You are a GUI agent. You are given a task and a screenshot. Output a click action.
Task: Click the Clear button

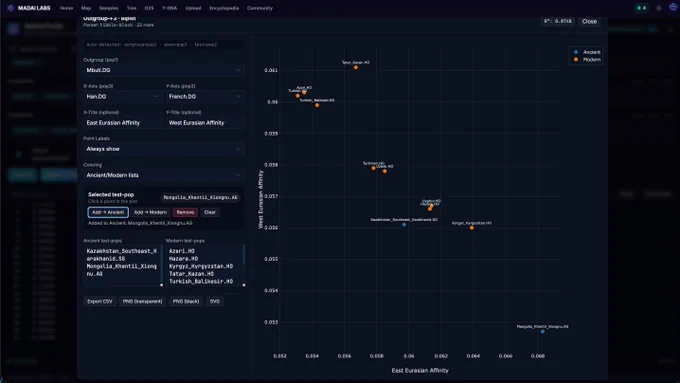click(210, 212)
